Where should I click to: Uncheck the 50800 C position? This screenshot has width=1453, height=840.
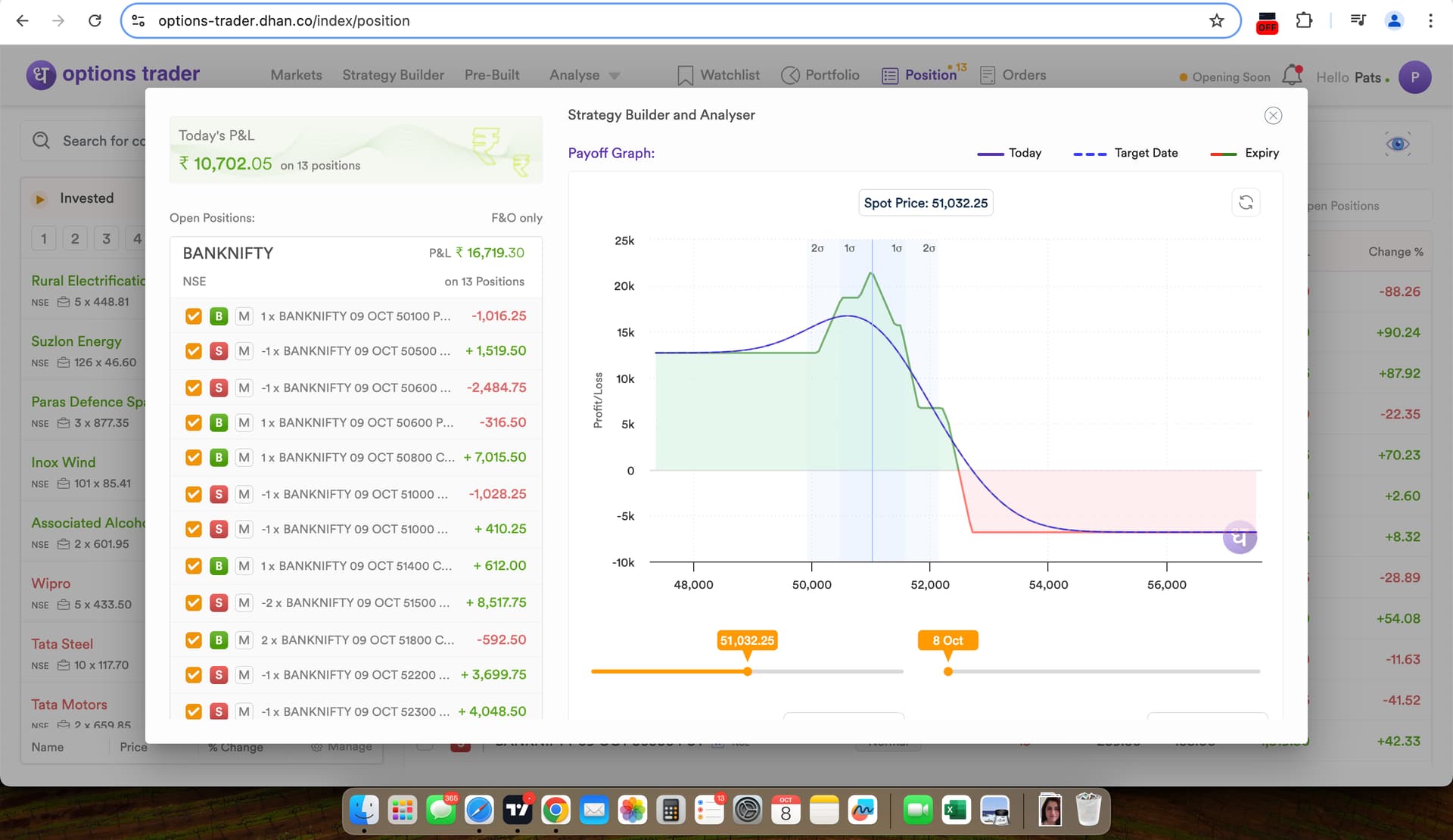(194, 457)
